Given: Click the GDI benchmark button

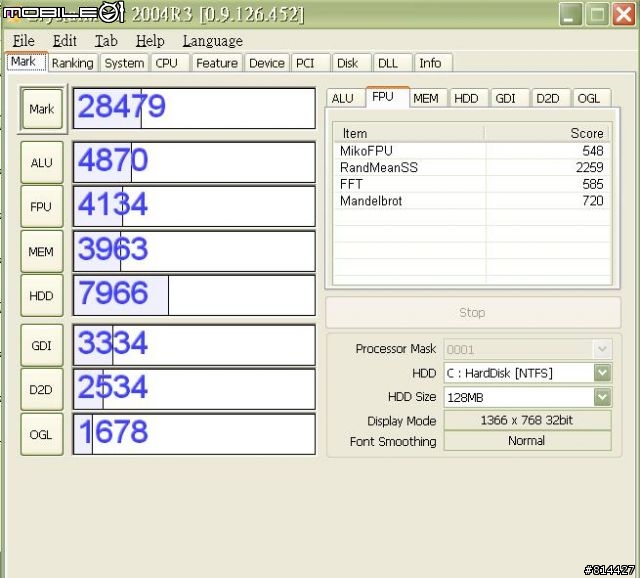Looking at the screenshot, I should (x=42, y=345).
